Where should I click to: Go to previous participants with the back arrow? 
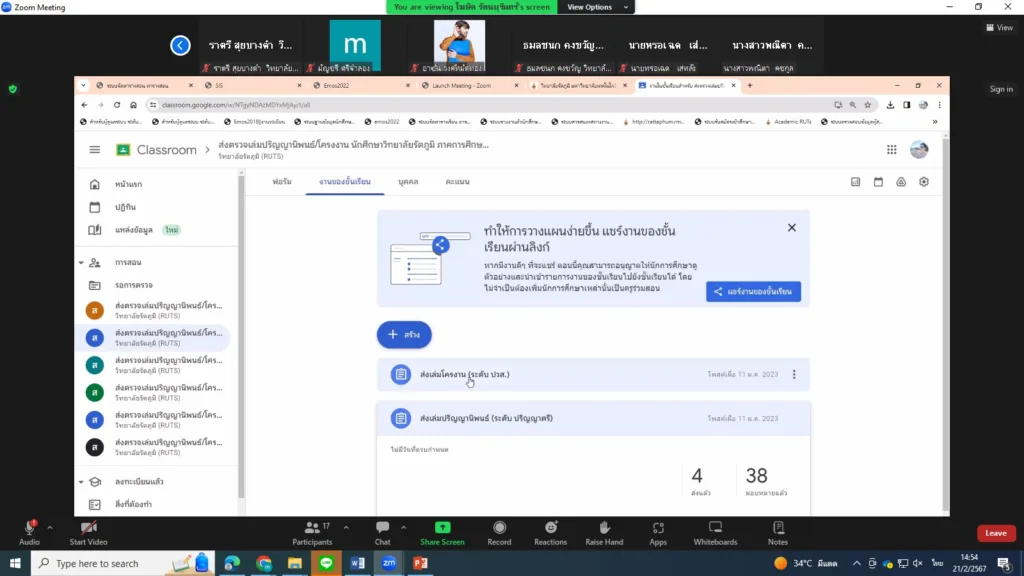pyautogui.click(x=180, y=45)
